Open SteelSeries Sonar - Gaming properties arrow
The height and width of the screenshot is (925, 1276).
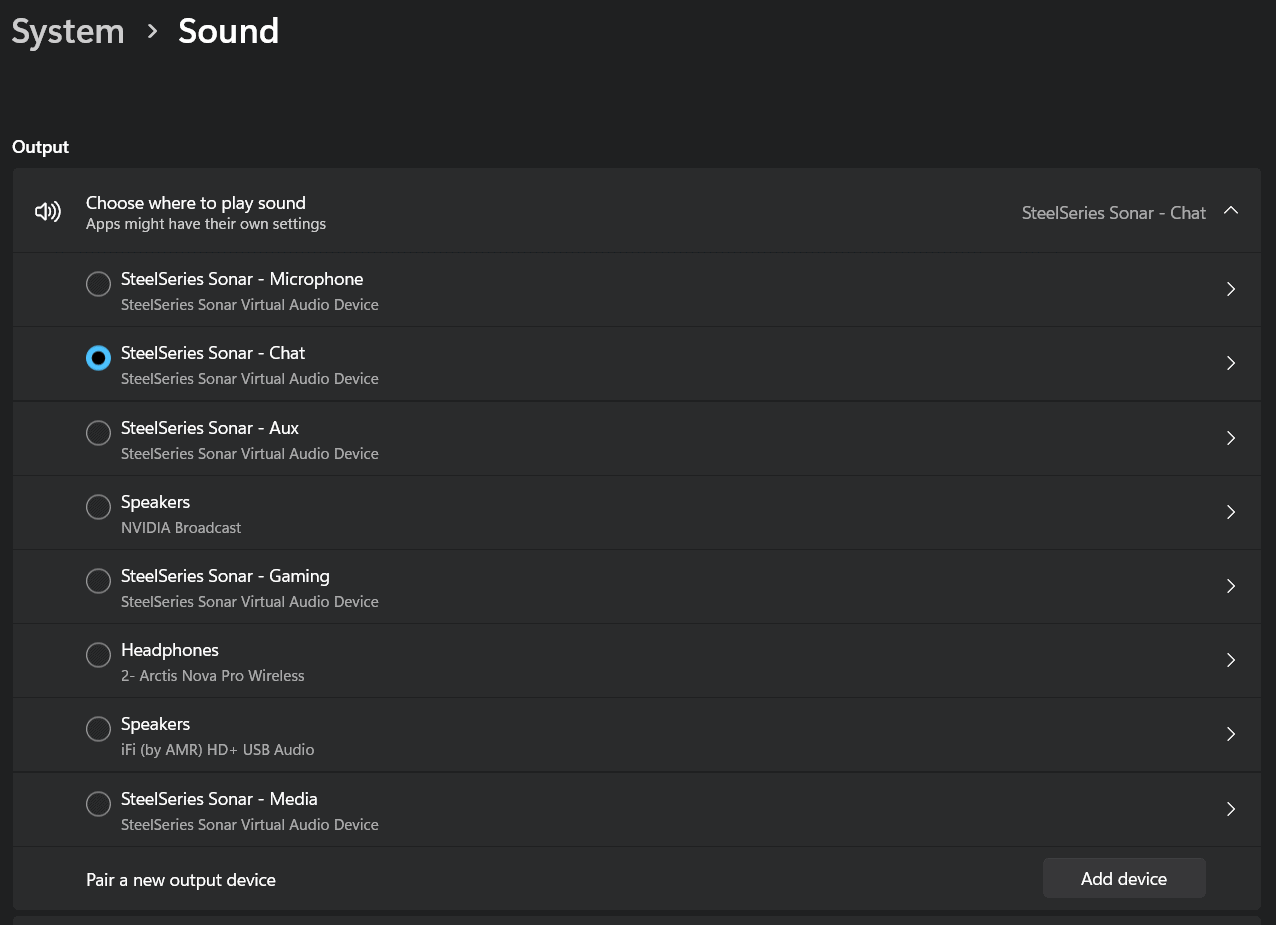tap(1231, 586)
